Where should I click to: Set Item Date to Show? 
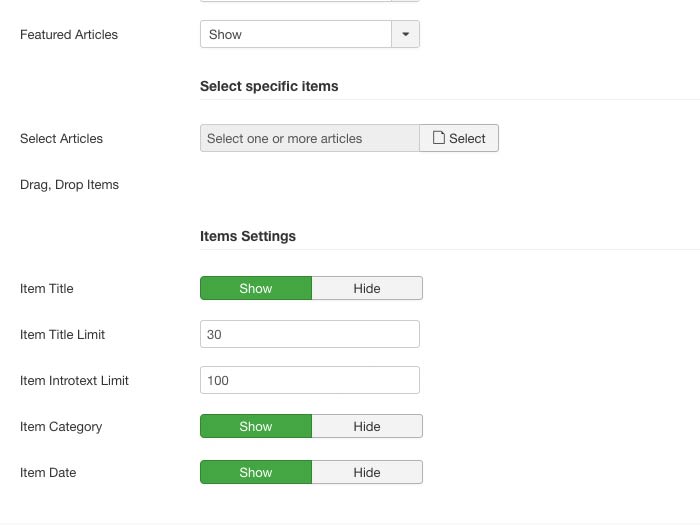coord(256,472)
